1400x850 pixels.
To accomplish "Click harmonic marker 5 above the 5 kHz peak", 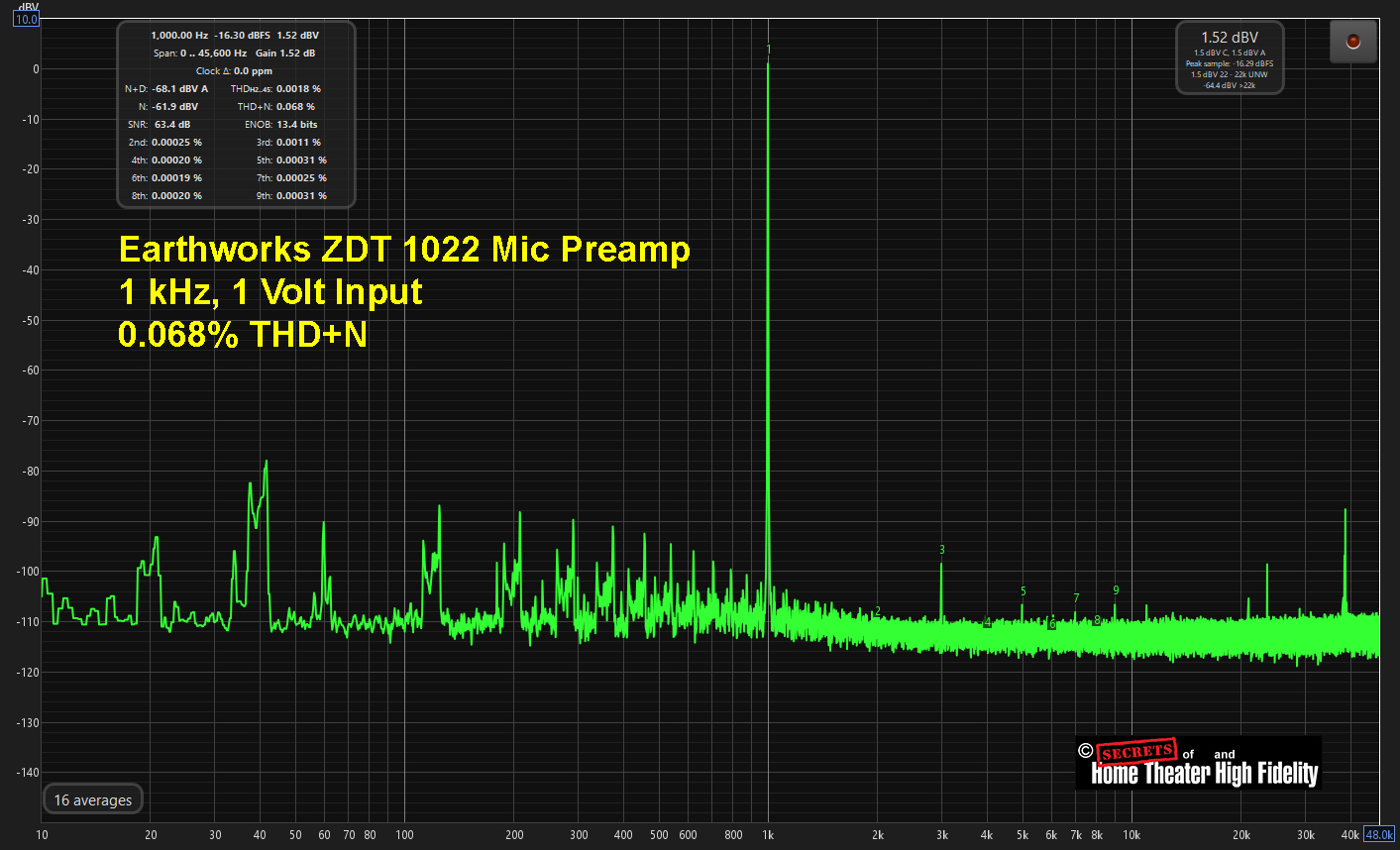I will coord(1023,591).
